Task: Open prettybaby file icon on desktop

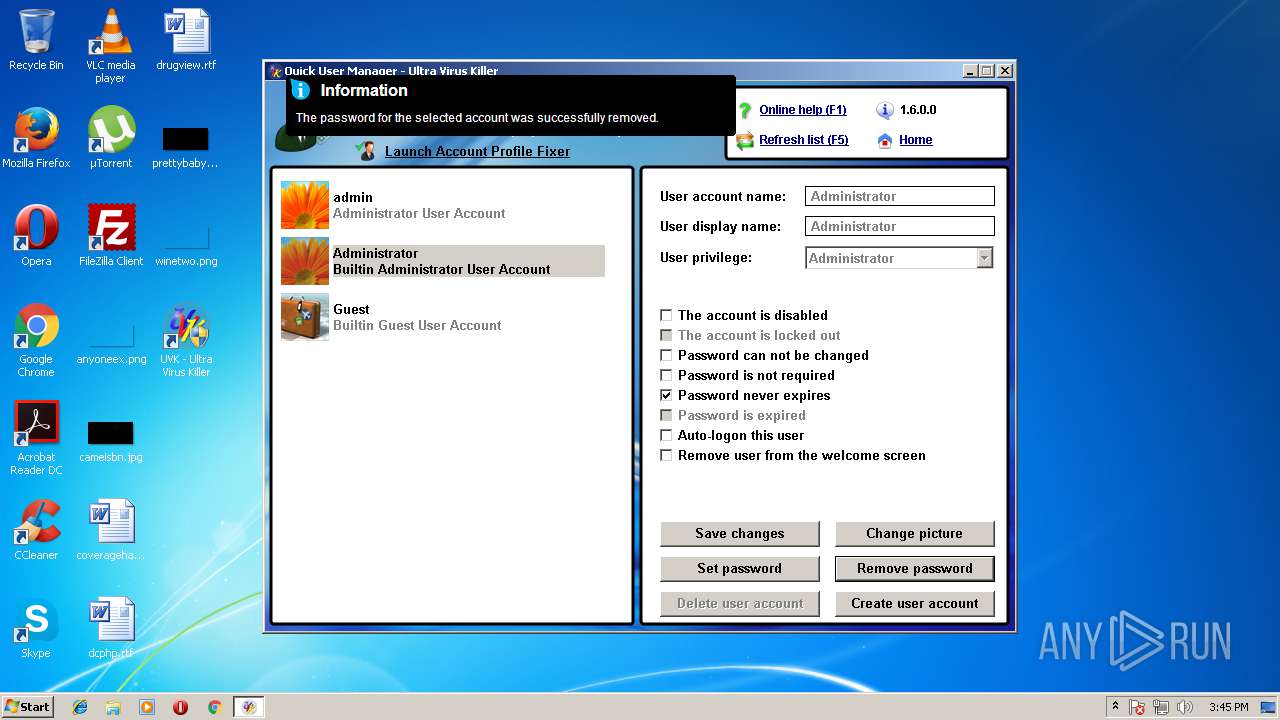Action: pyautogui.click(x=186, y=145)
